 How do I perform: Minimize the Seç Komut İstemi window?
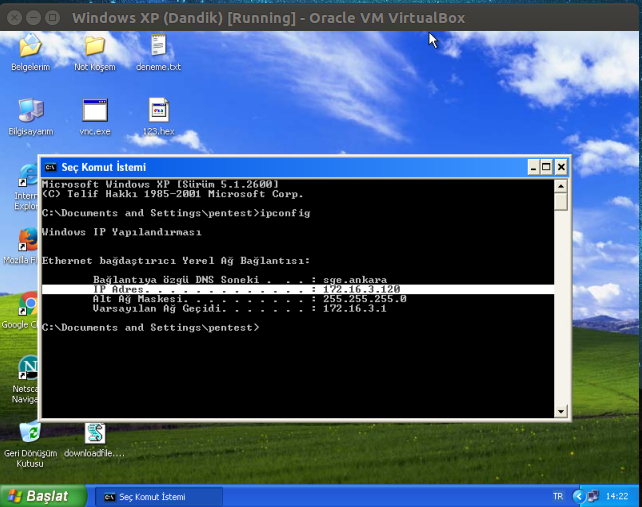coord(533,167)
